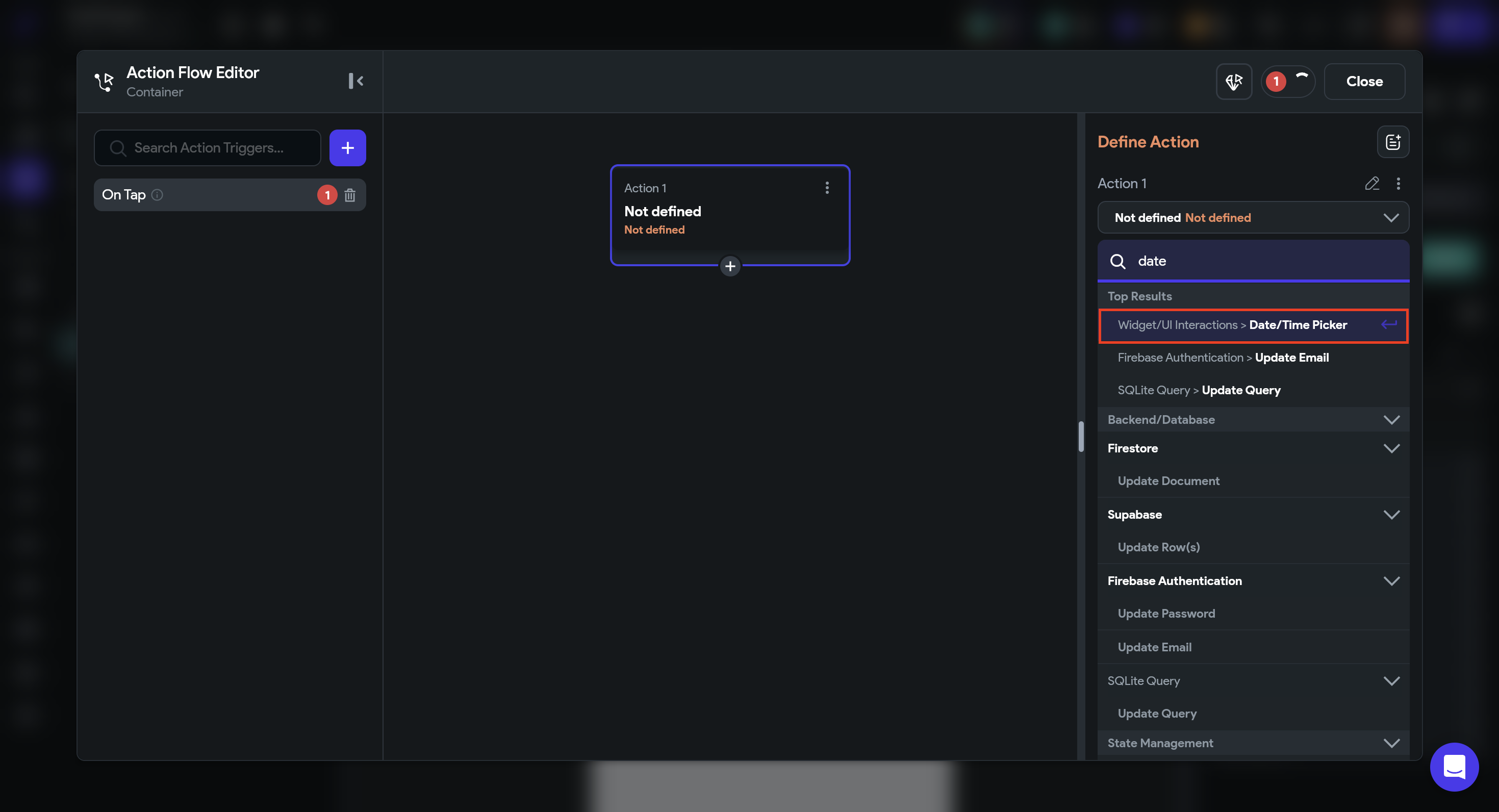Click the On Tap info icon
This screenshot has width=1499, height=812.
click(157, 195)
